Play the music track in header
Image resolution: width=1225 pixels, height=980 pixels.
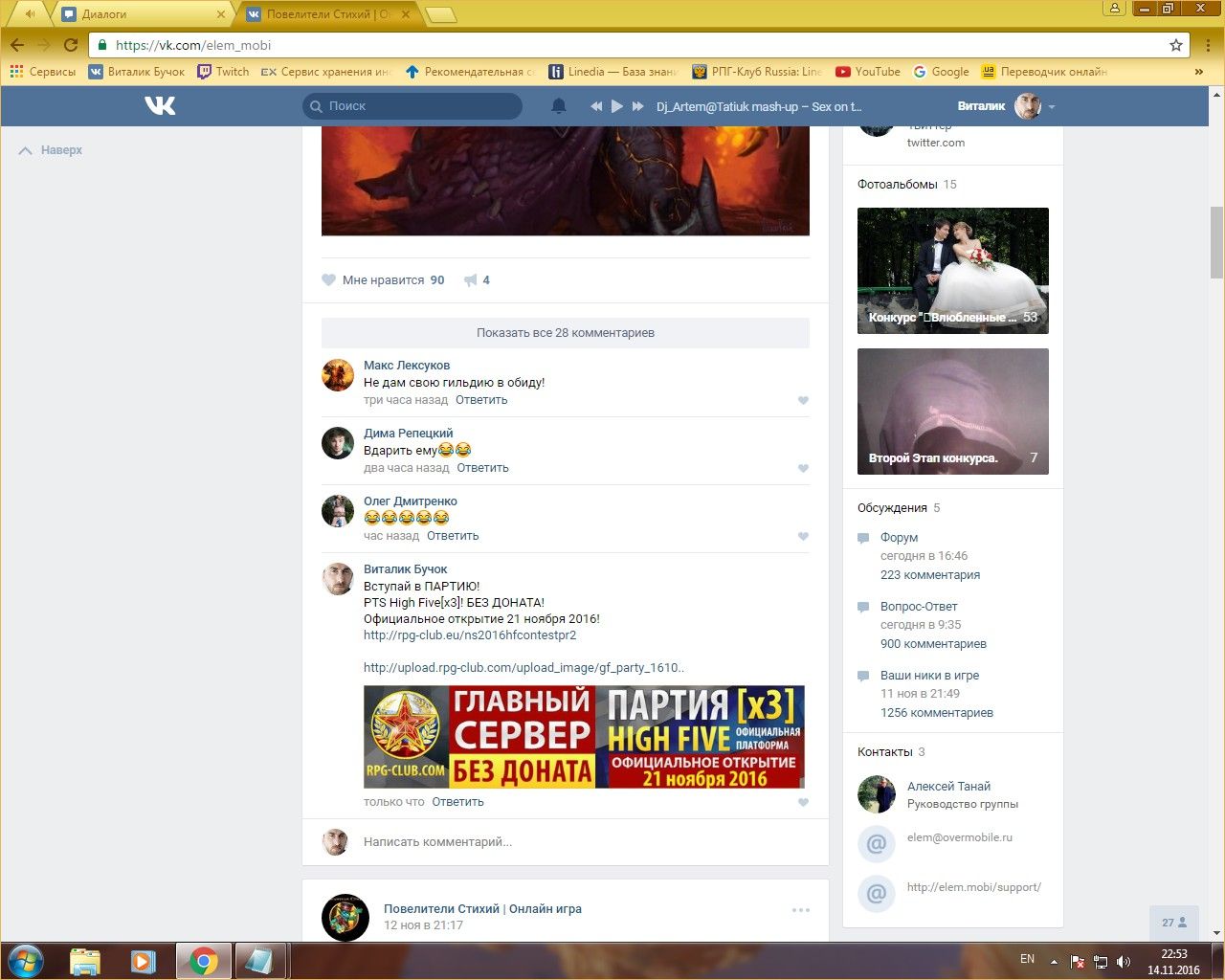point(617,106)
